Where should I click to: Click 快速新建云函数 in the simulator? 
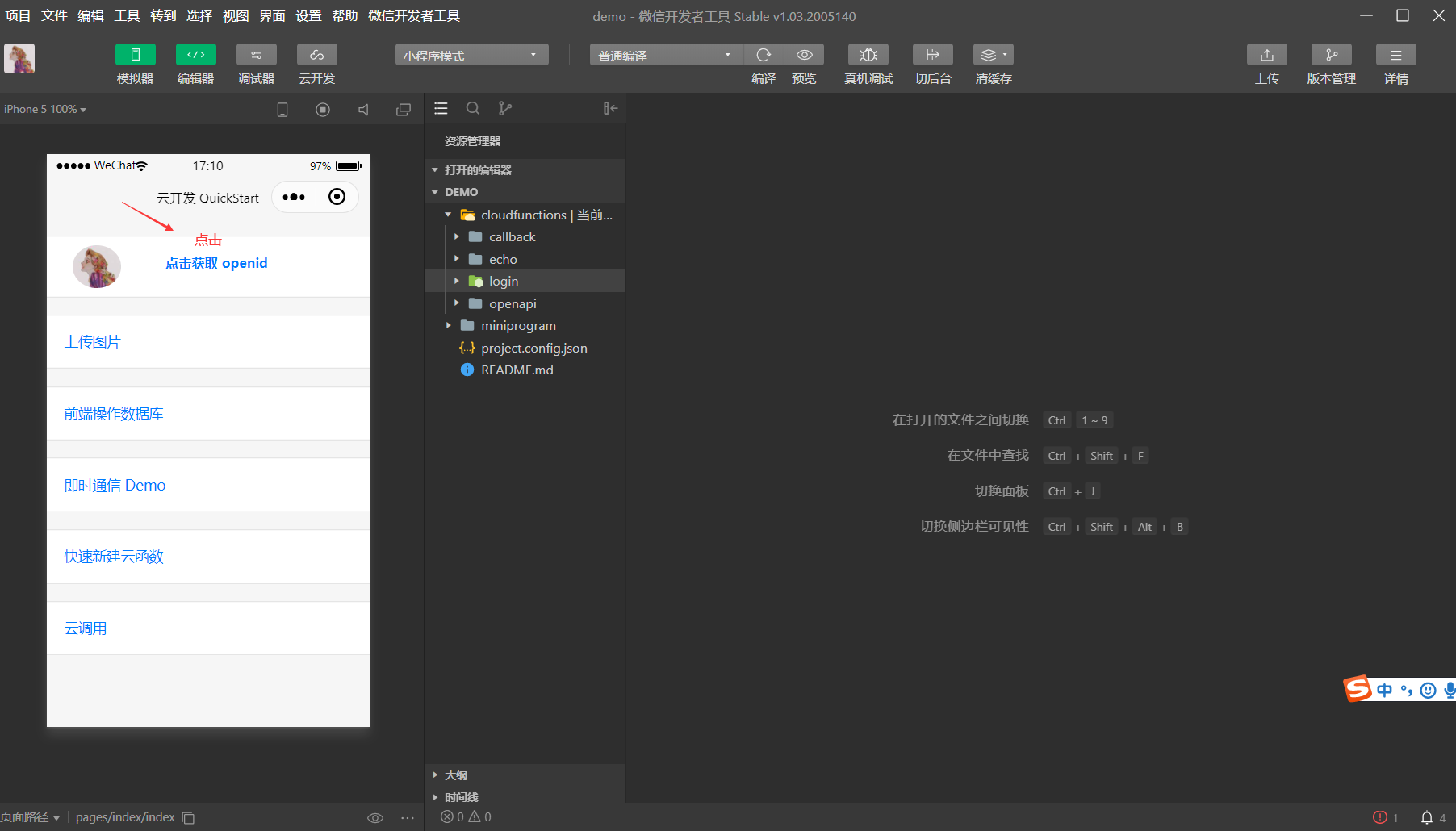(x=114, y=557)
